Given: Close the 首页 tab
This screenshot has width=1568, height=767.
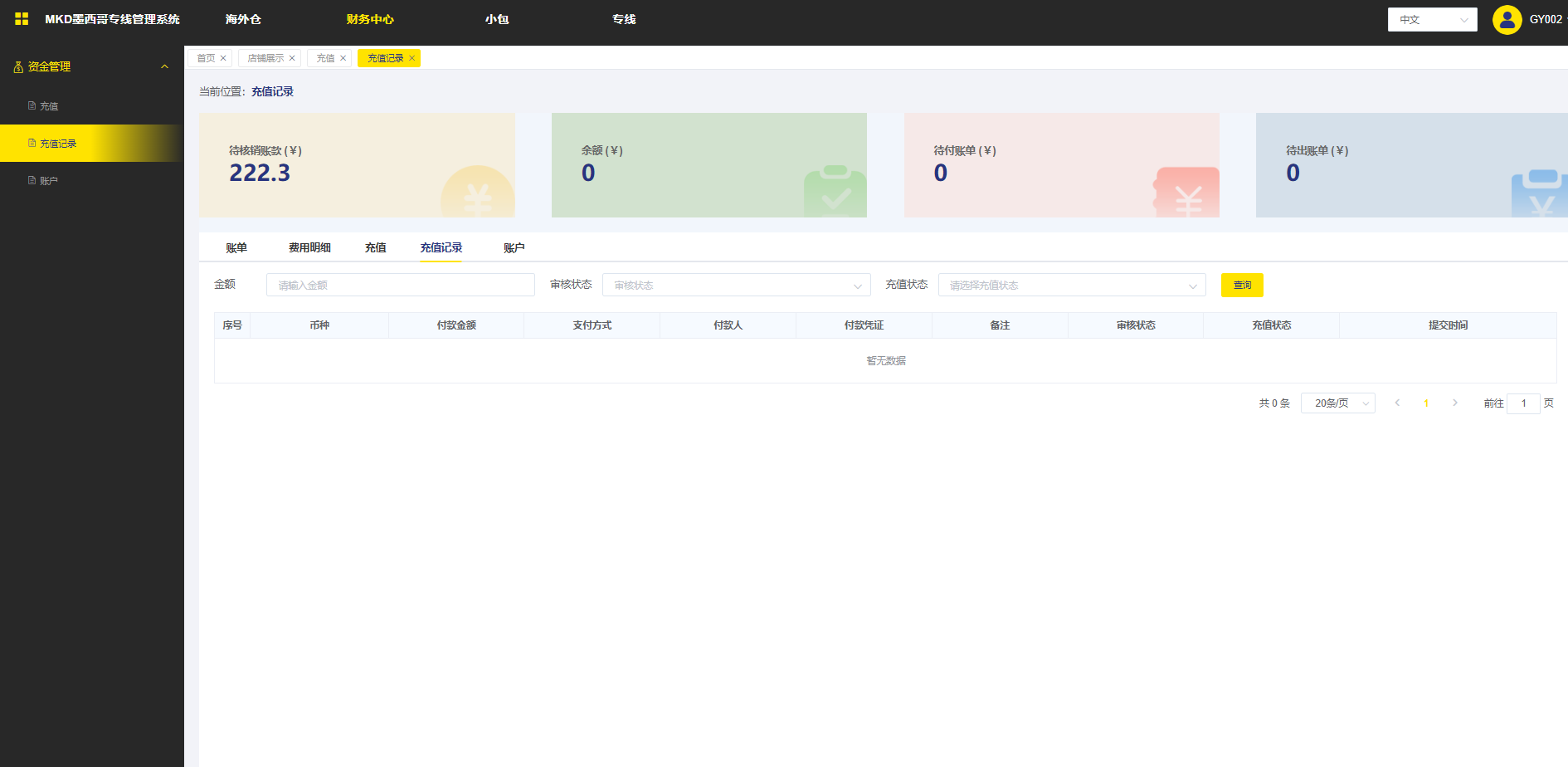Looking at the screenshot, I should [223, 58].
